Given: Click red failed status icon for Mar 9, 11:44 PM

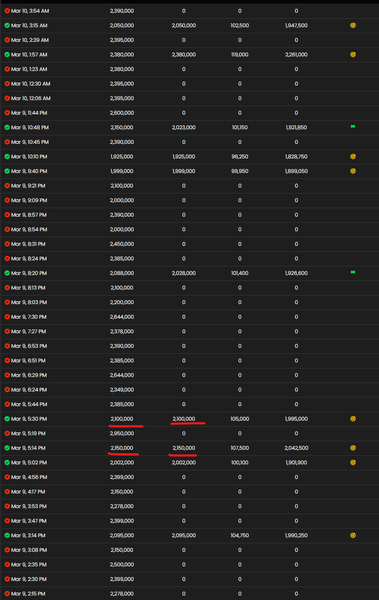Looking at the screenshot, I should coord(7,113).
